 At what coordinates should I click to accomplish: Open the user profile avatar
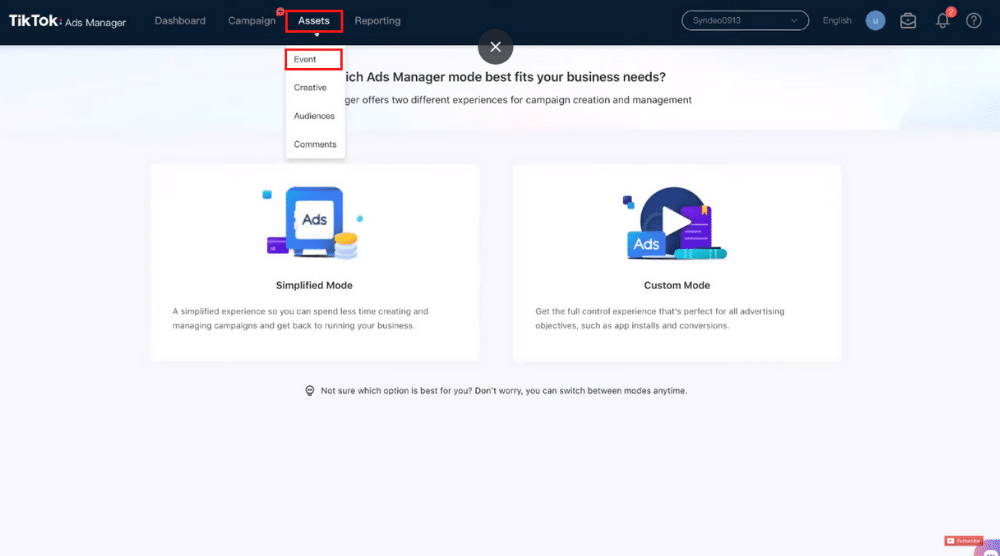tap(875, 20)
